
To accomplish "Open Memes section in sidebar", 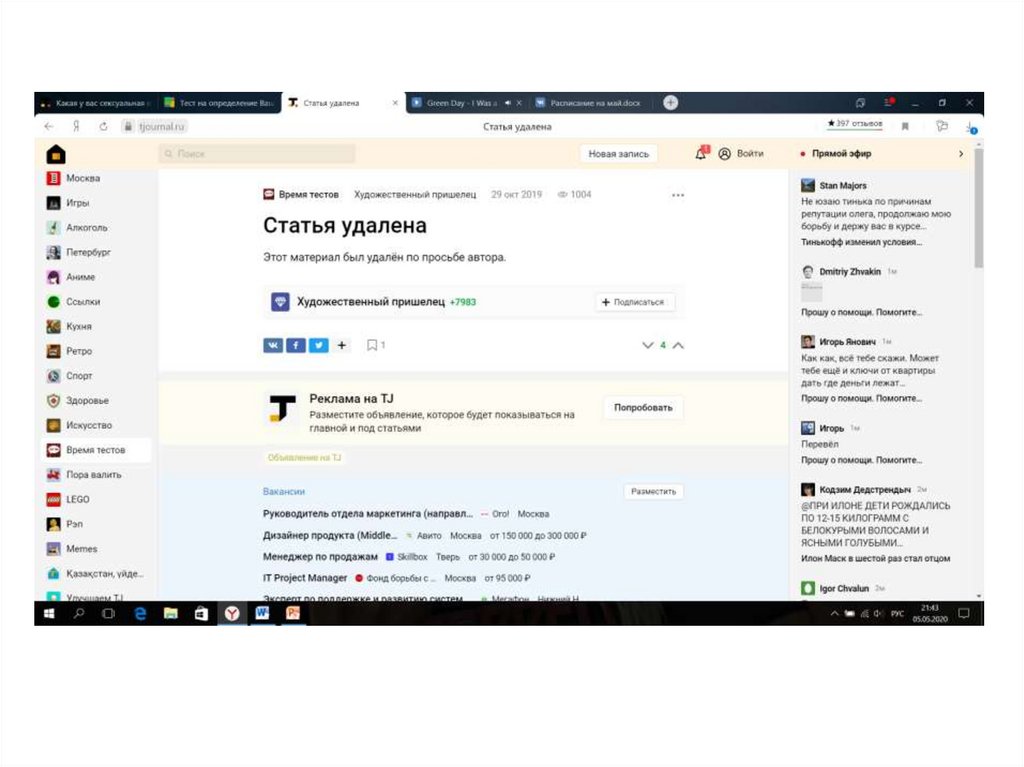I will [72, 549].
